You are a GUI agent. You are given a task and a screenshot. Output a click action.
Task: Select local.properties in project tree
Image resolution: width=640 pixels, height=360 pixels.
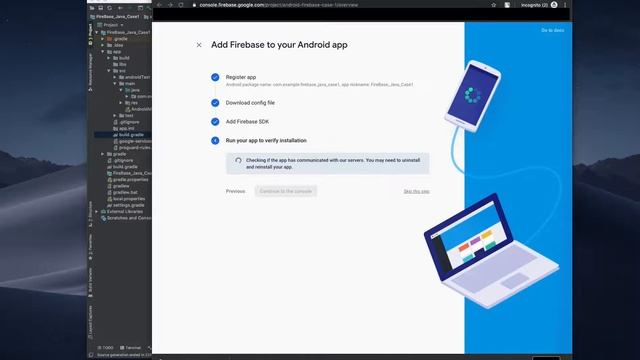tap(126, 199)
